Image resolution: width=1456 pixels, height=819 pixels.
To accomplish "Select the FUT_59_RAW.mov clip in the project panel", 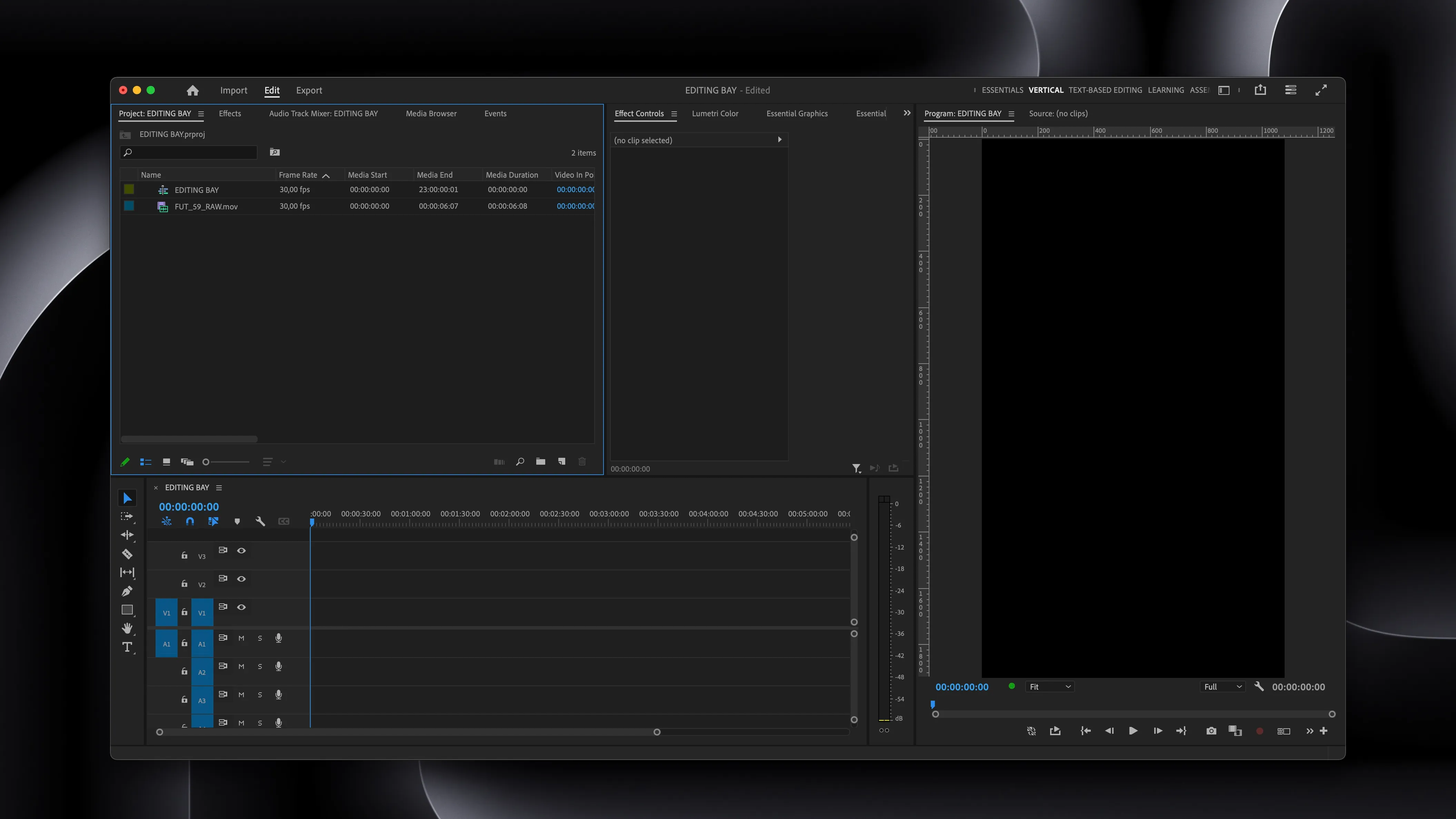I will point(206,206).
